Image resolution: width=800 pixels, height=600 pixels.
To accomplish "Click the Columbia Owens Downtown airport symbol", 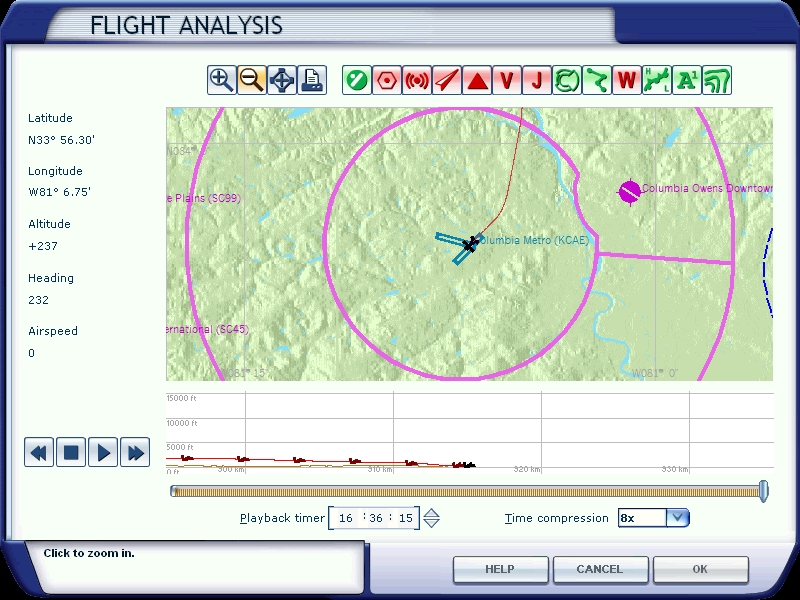I will (630, 192).
